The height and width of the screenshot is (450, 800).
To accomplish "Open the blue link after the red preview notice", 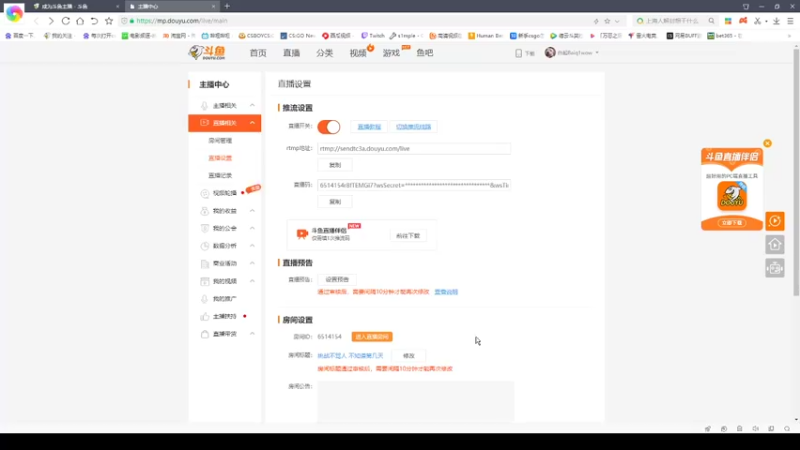I will click(446, 292).
